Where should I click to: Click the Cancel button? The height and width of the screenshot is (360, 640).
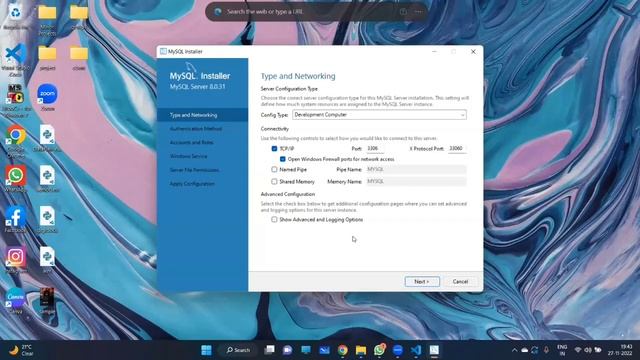tap(460, 282)
